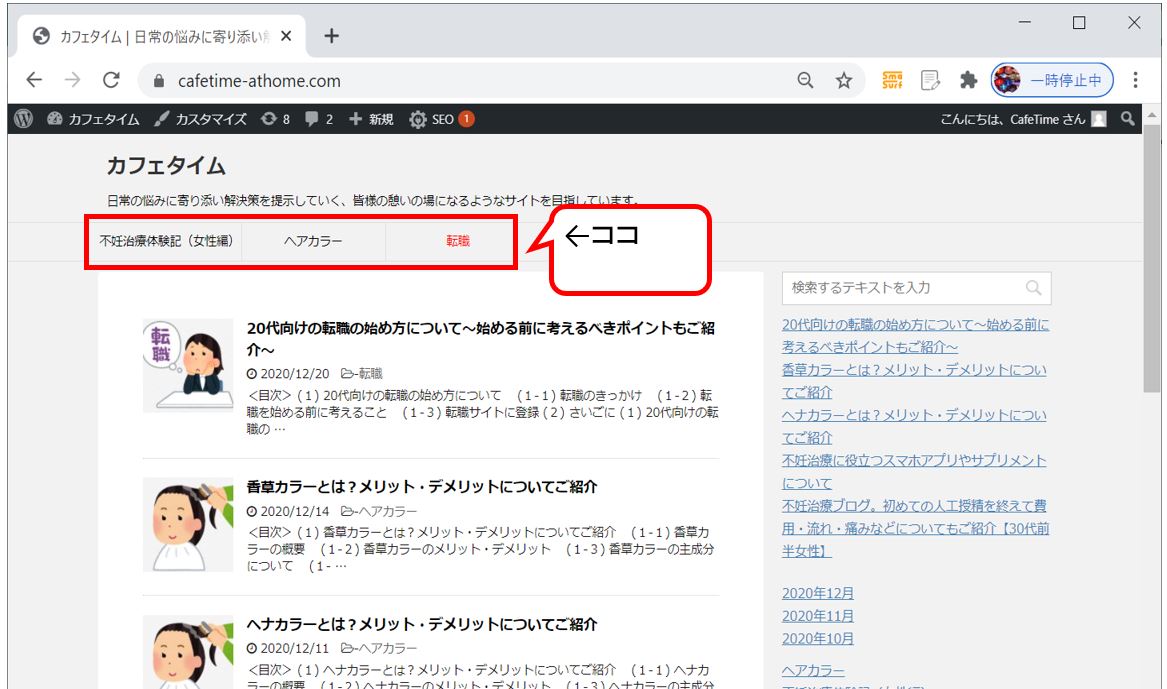Open the comments bubble in admin bar

[x=319, y=119]
